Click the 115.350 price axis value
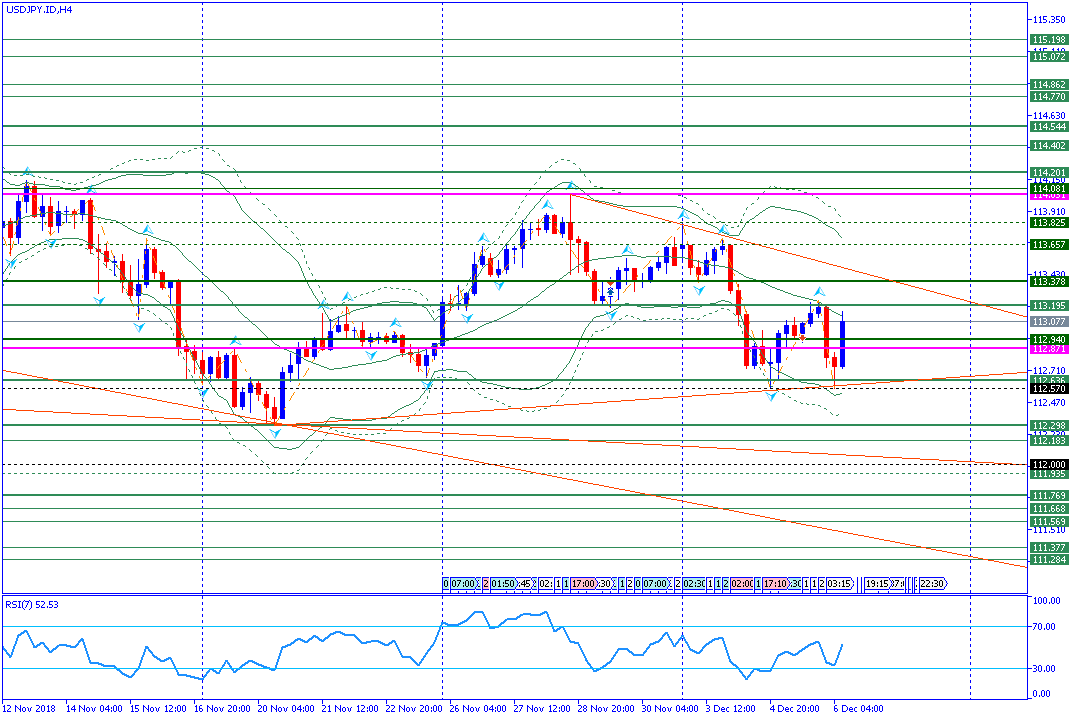Image resolution: width=1080 pixels, height=720 pixels. [1050, 19]
